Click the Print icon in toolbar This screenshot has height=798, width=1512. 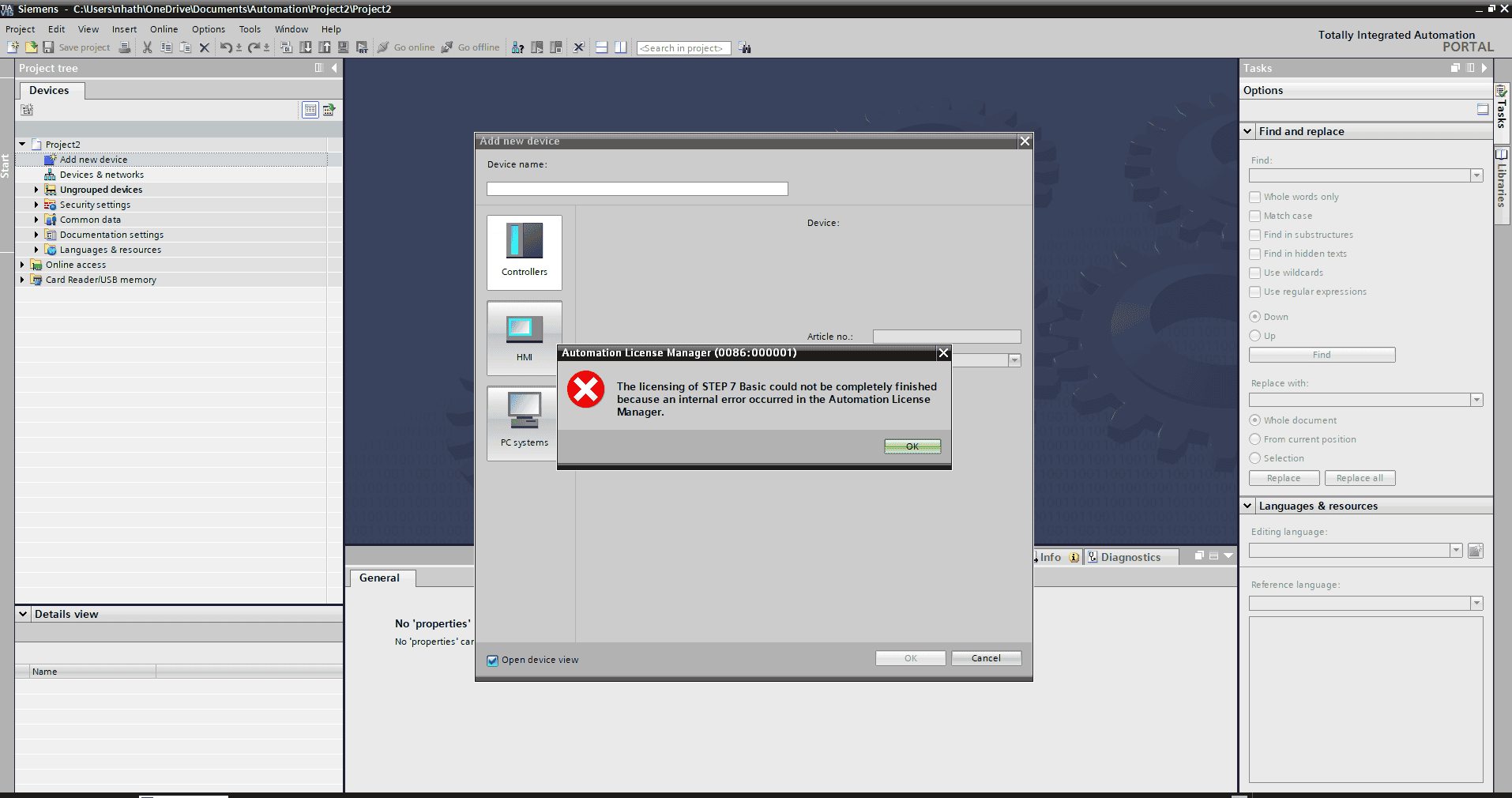tap(125, 47)
